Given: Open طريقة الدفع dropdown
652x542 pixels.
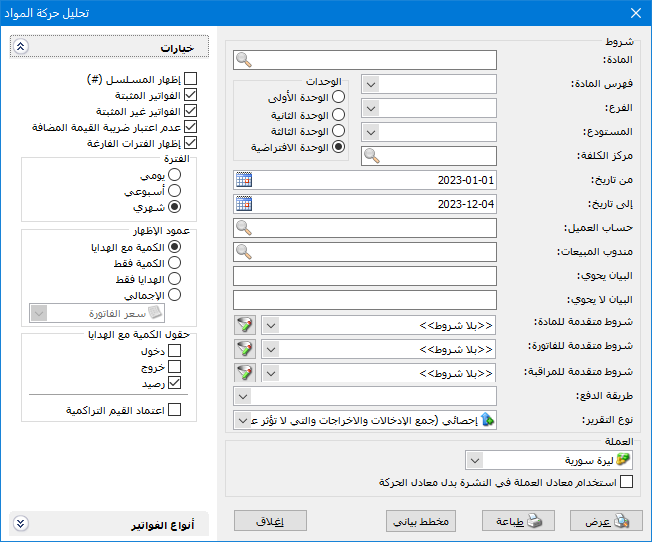Looking at the screenshot, I should point(243,396).
